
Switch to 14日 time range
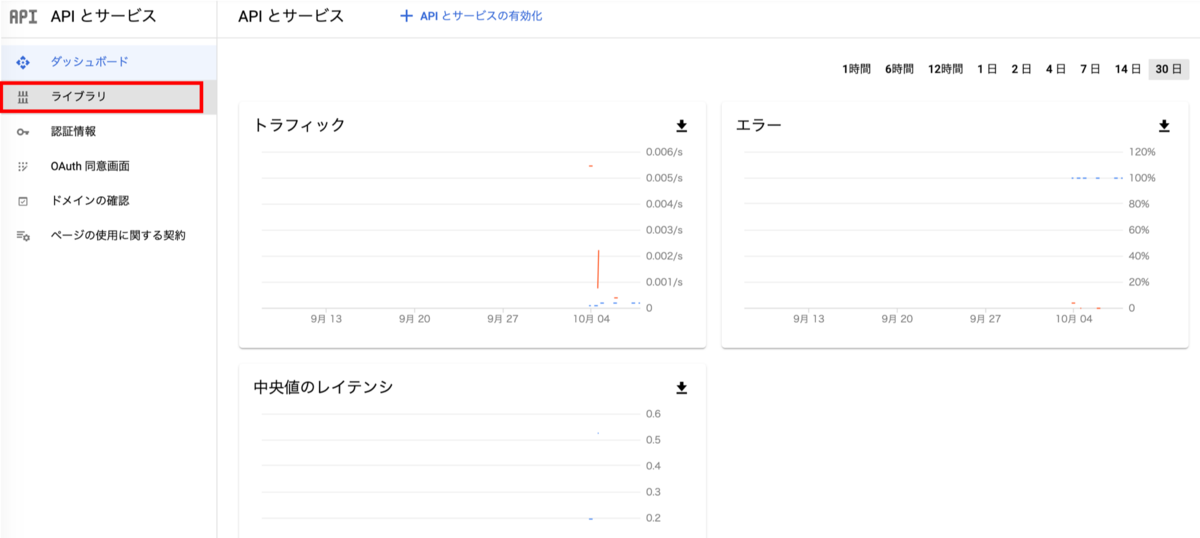[x=1128, y=69]
